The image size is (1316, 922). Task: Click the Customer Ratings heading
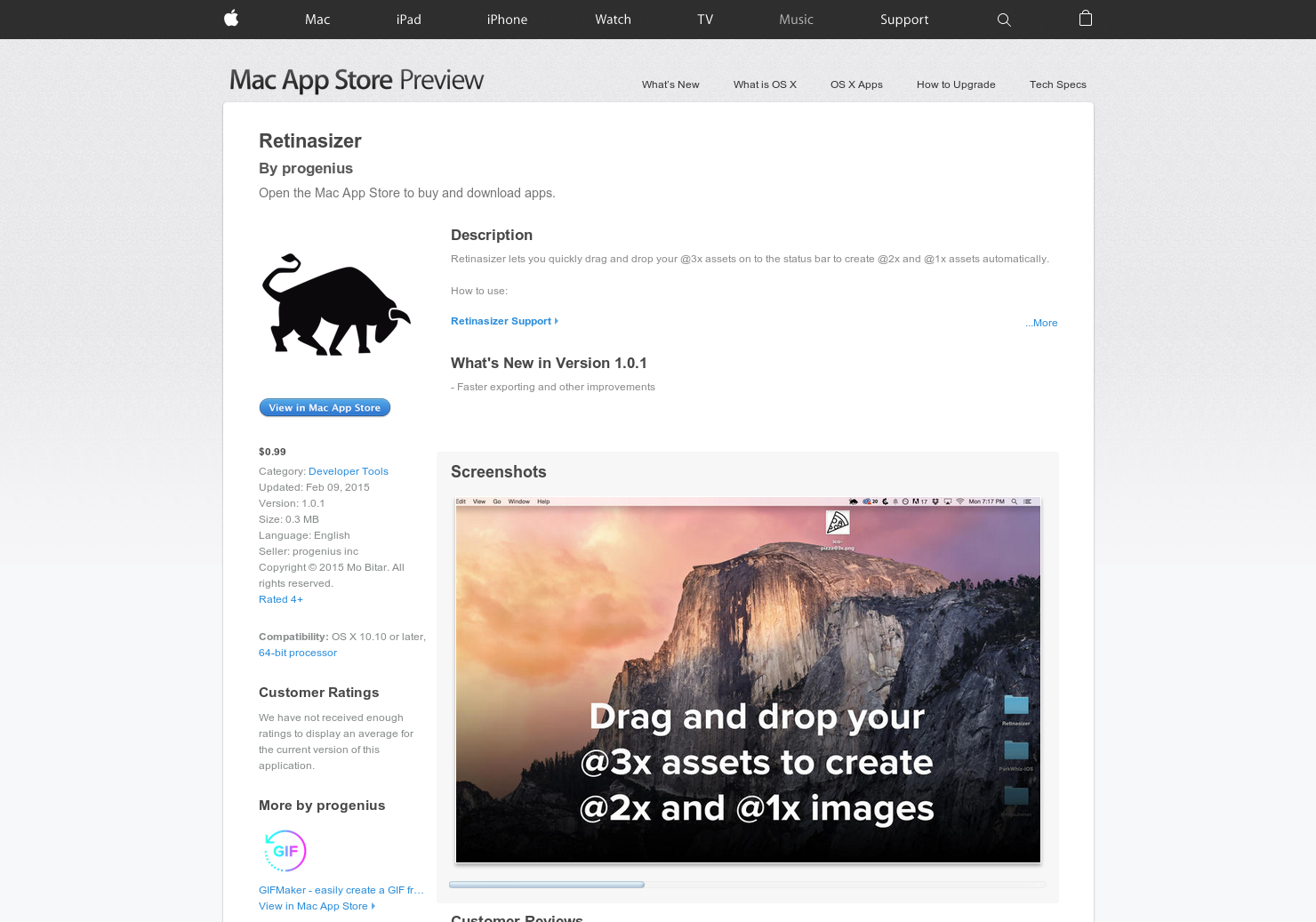[319, 693]
